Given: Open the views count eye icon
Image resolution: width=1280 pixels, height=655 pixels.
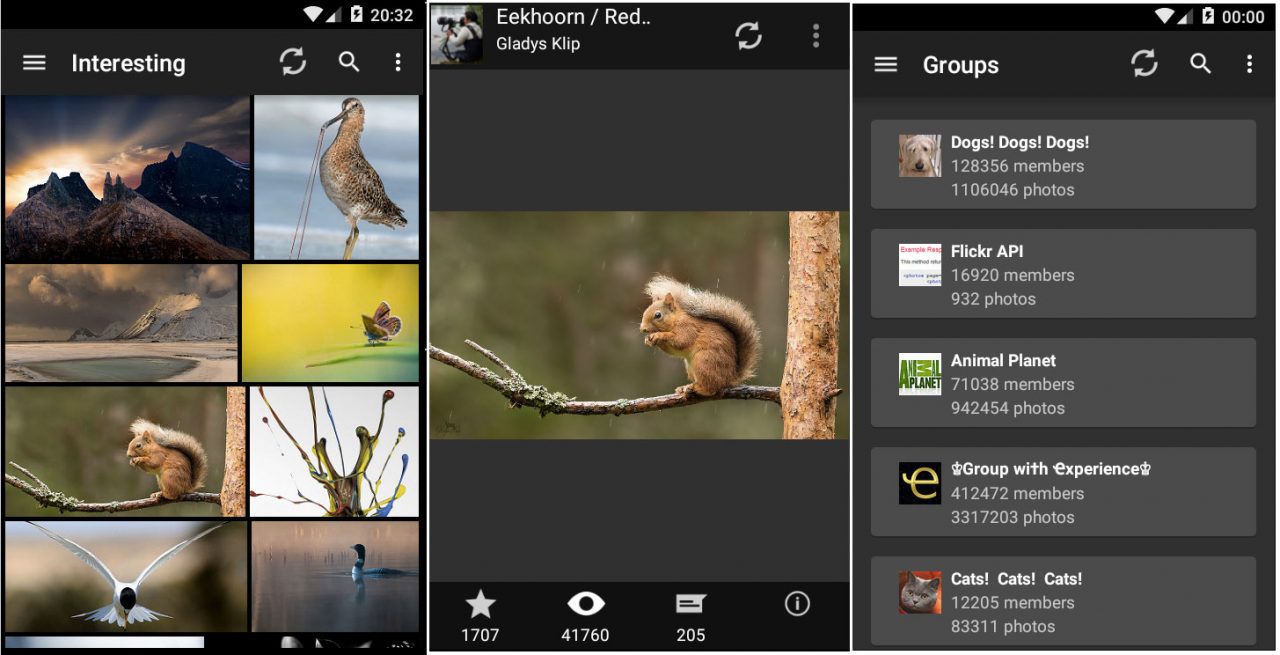Looking at the screenshot, I should [x=585, y=603].
